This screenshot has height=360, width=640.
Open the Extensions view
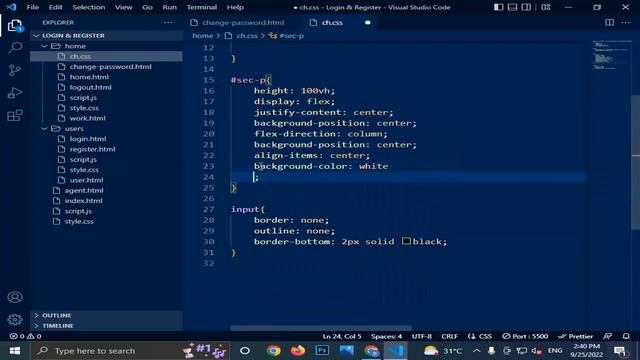[15, 116]
